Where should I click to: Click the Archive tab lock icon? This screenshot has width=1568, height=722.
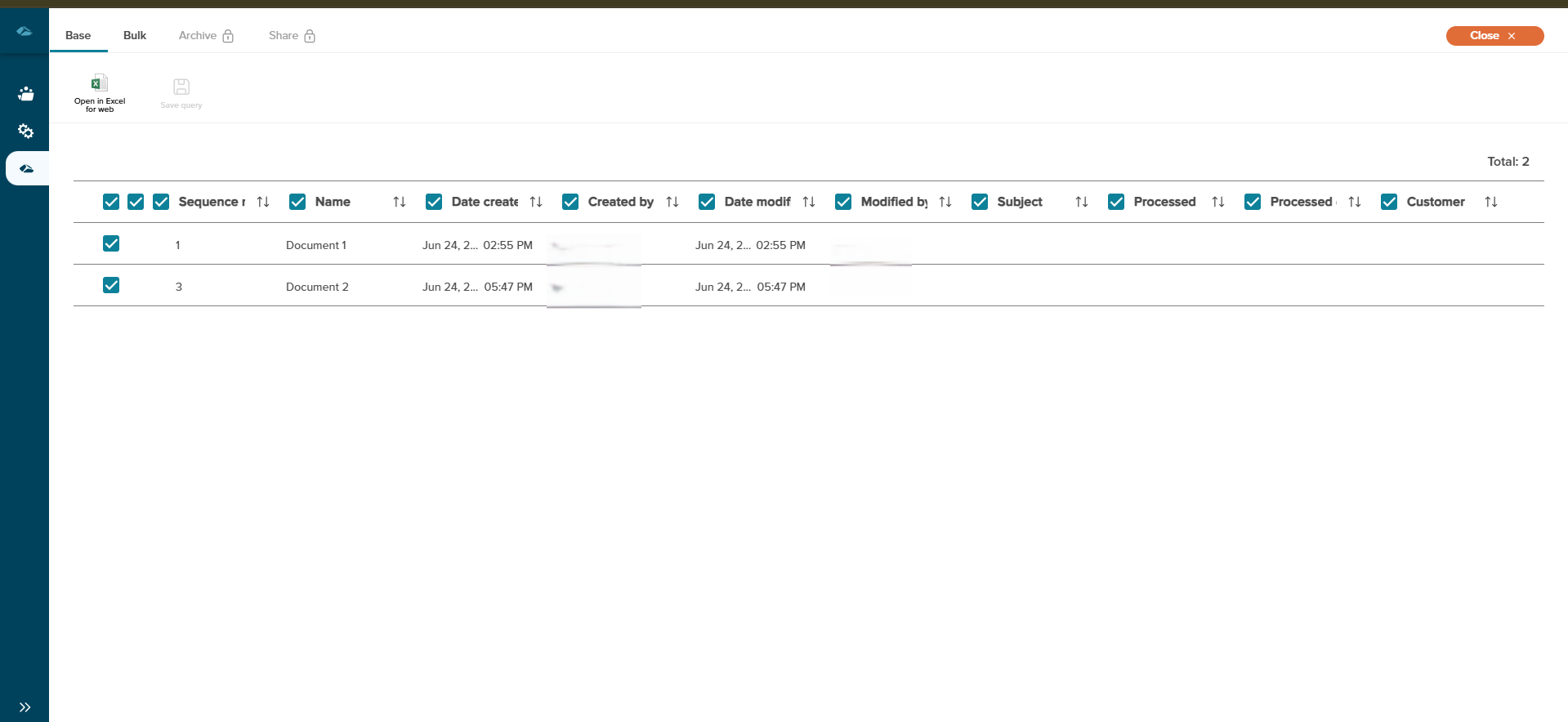click(x=228, y=36)
